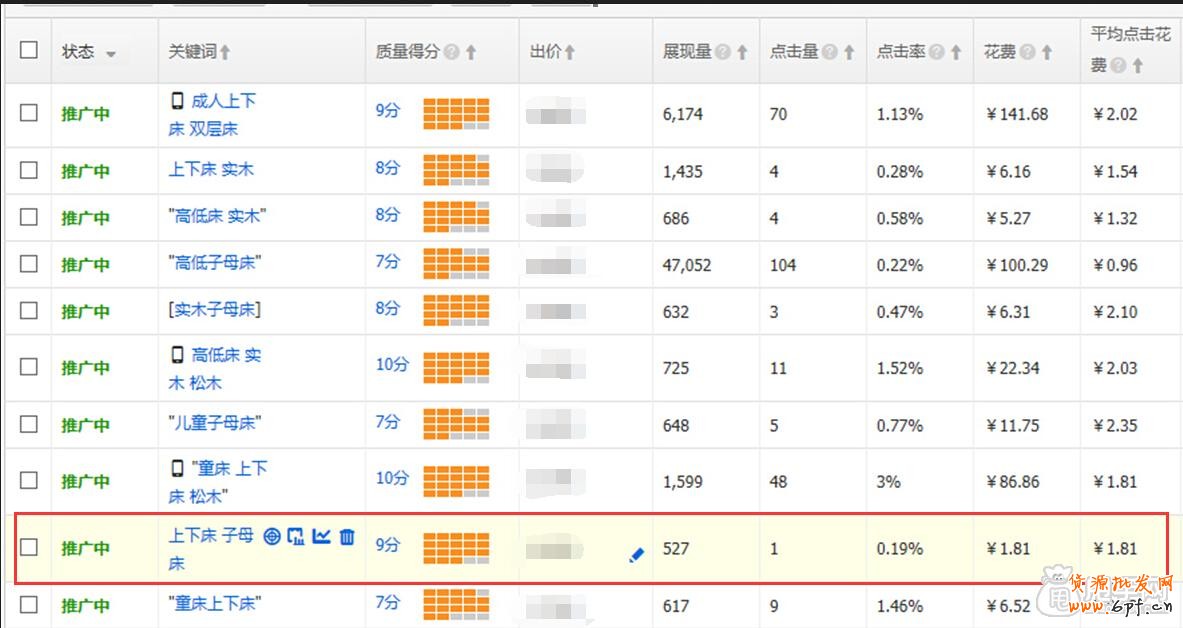
Task: Select the checkbox for "高低子母床" row
Action: 29,263
